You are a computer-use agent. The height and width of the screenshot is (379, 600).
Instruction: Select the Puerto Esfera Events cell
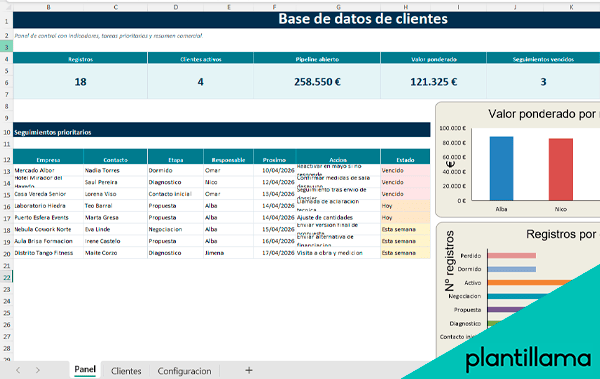[48, 217]
